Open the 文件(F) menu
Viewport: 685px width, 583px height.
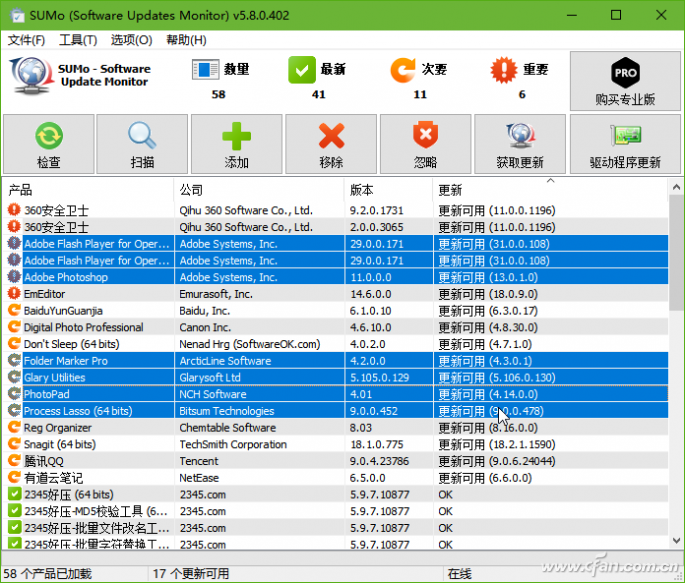[x=27, y=40]
